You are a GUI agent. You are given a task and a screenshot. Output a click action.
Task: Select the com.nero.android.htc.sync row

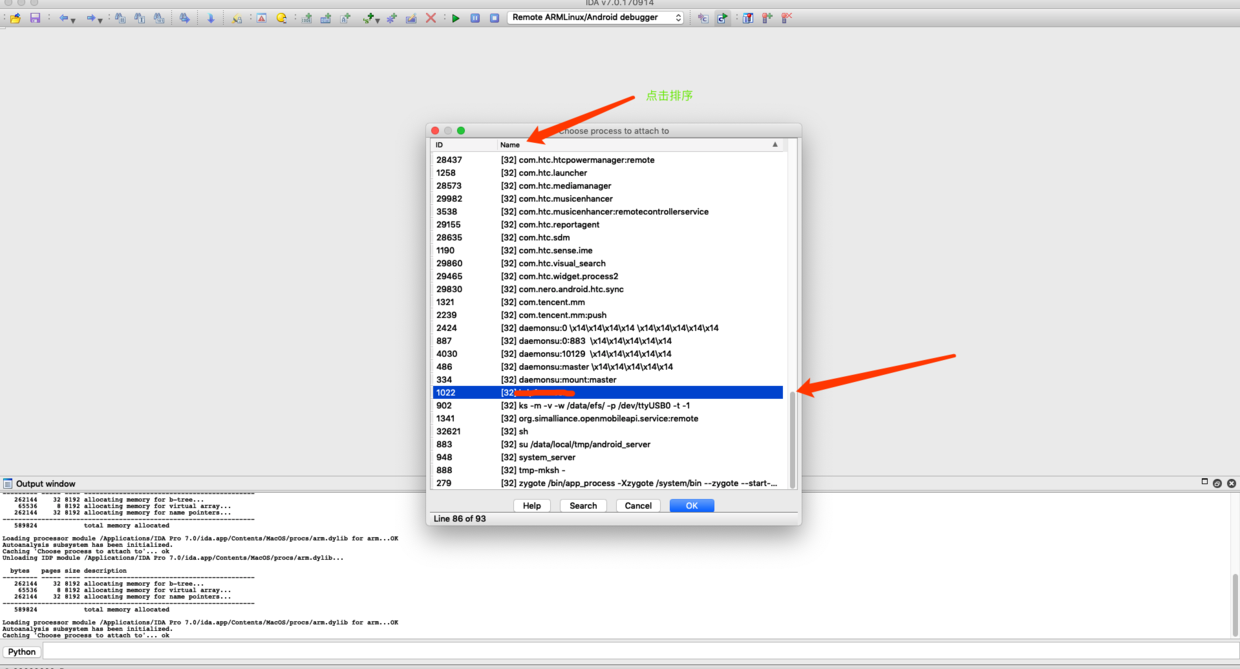(608, 289)
